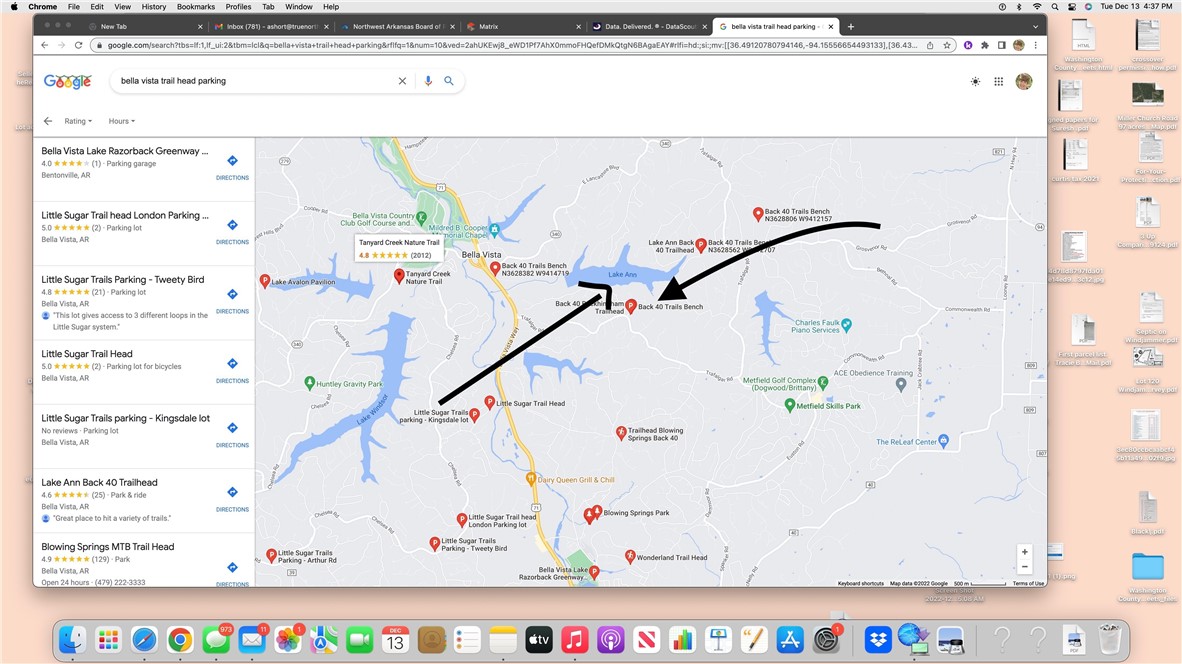1182x664 pixels.
Task: Open quick settings sun icon
Action: (x=975, y=81)
